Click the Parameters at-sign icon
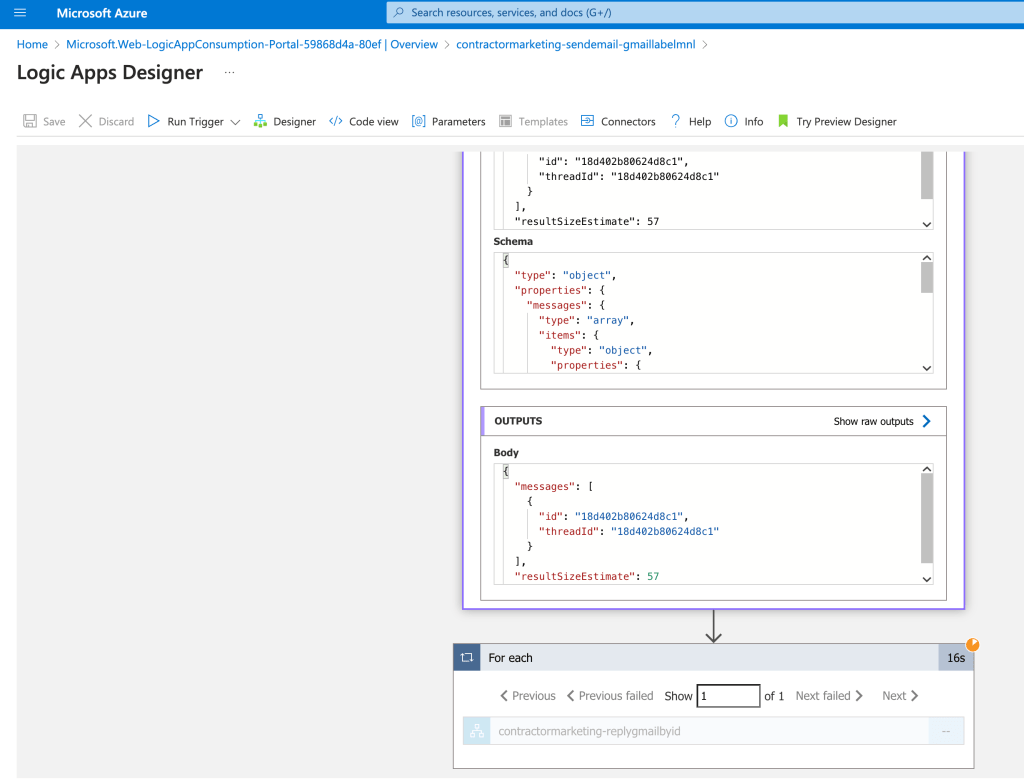 [419, 121]
